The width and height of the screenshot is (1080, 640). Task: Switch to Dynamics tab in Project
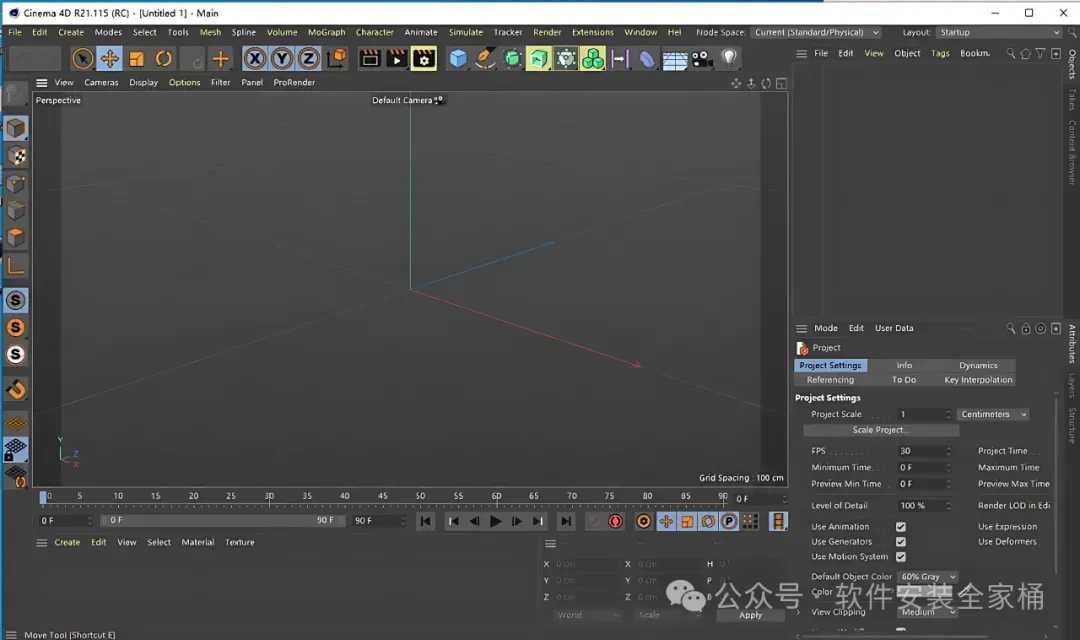[978, 366]
